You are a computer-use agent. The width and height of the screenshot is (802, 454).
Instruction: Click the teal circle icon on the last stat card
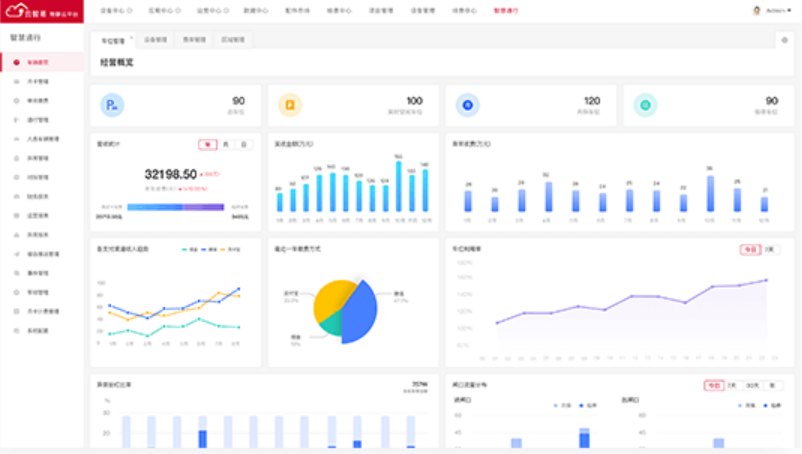click(645, 104)
